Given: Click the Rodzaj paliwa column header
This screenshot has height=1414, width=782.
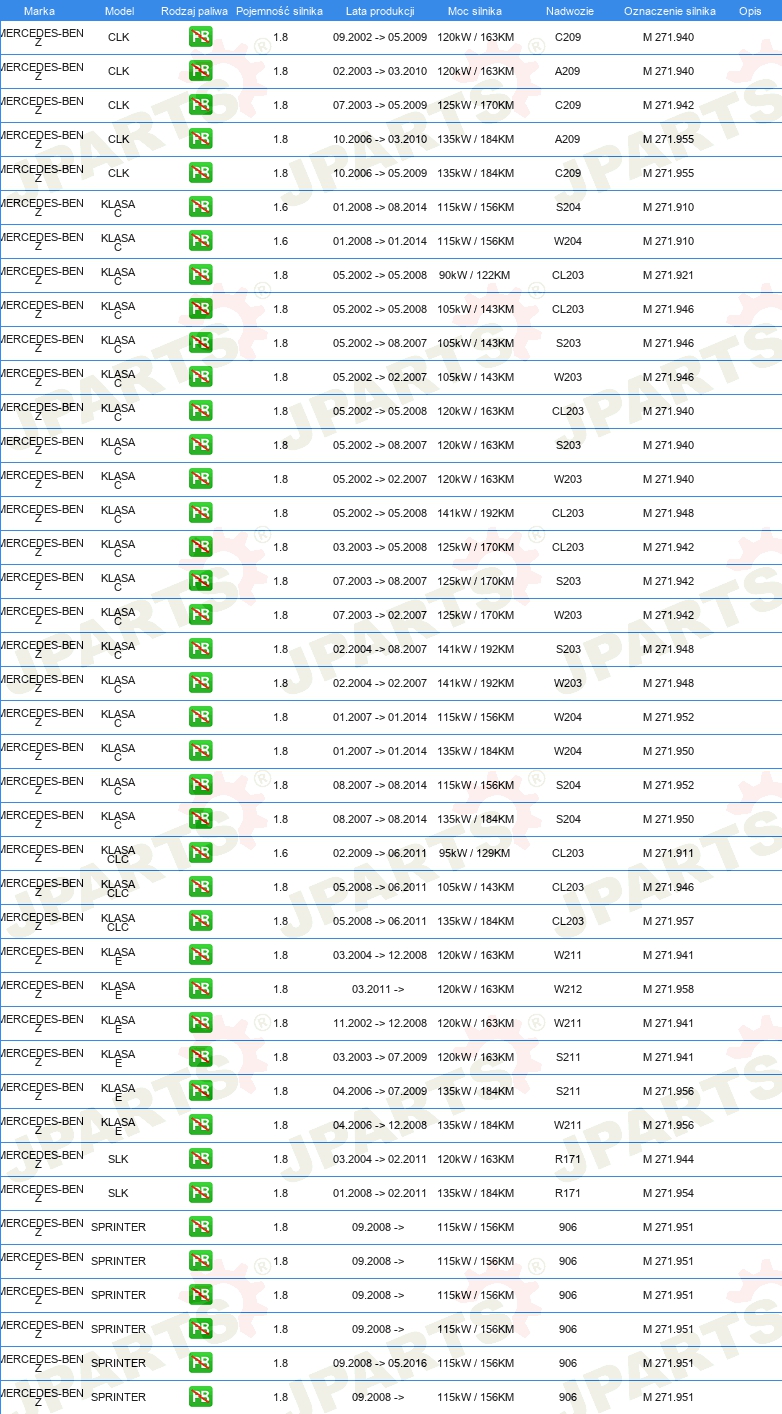Looking at the screenshot, I should 194,11.
